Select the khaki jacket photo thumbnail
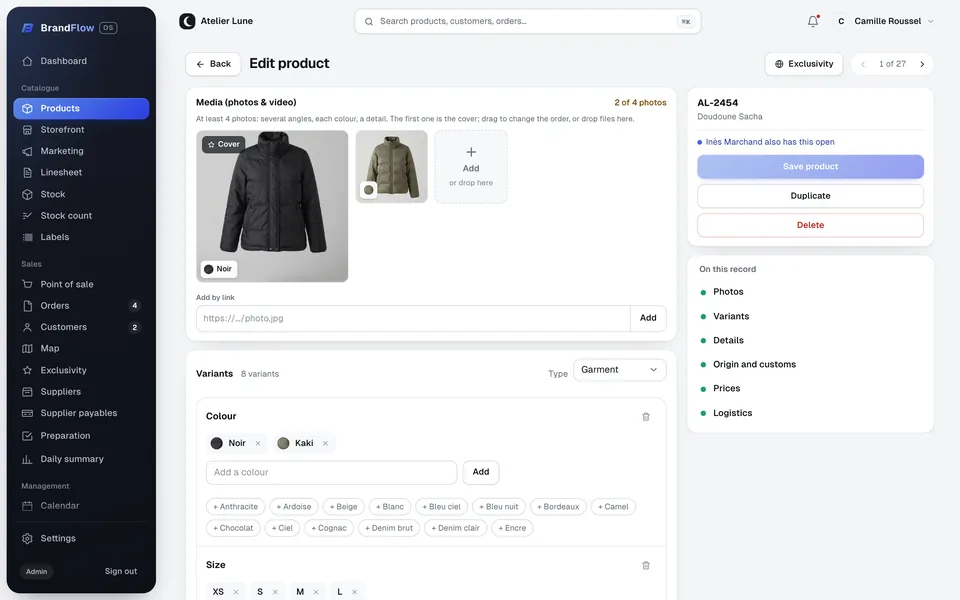Screen dimensions: 960x600 click(392, 167)
